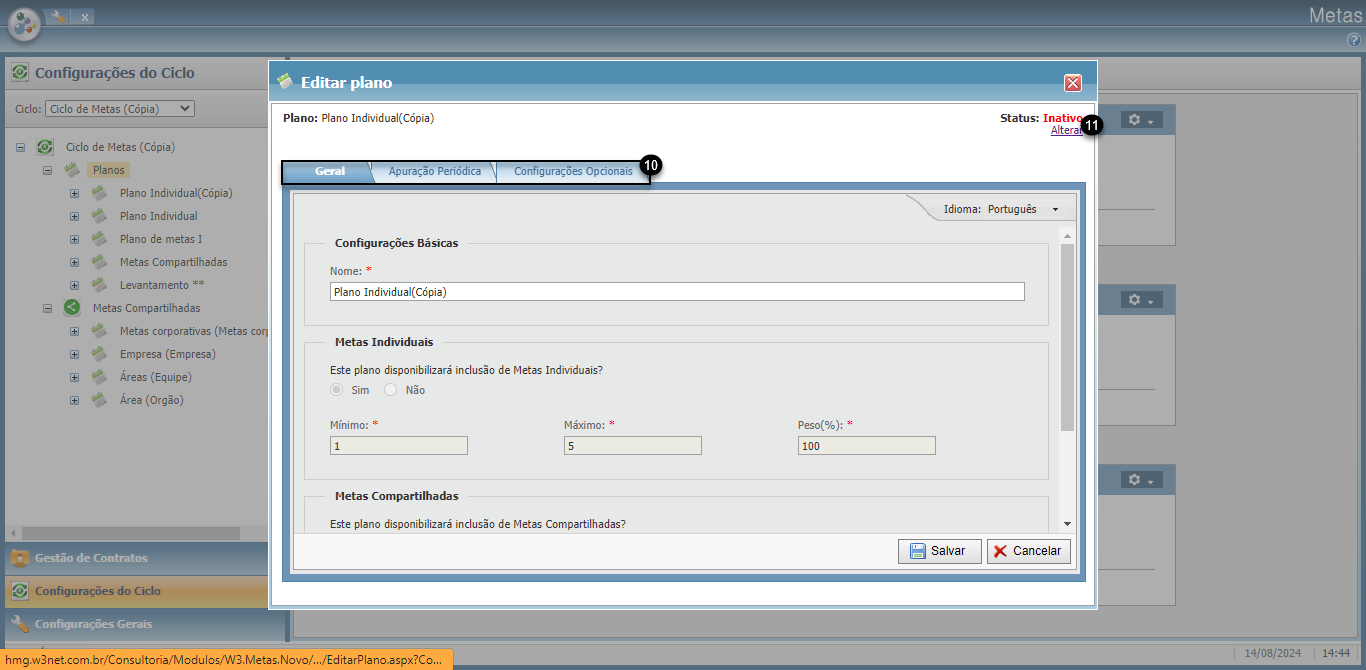The height and width of the screenshot is (670, 1366).
Task: Switch to the Geral tab
Action: click(x=329, y=171)
